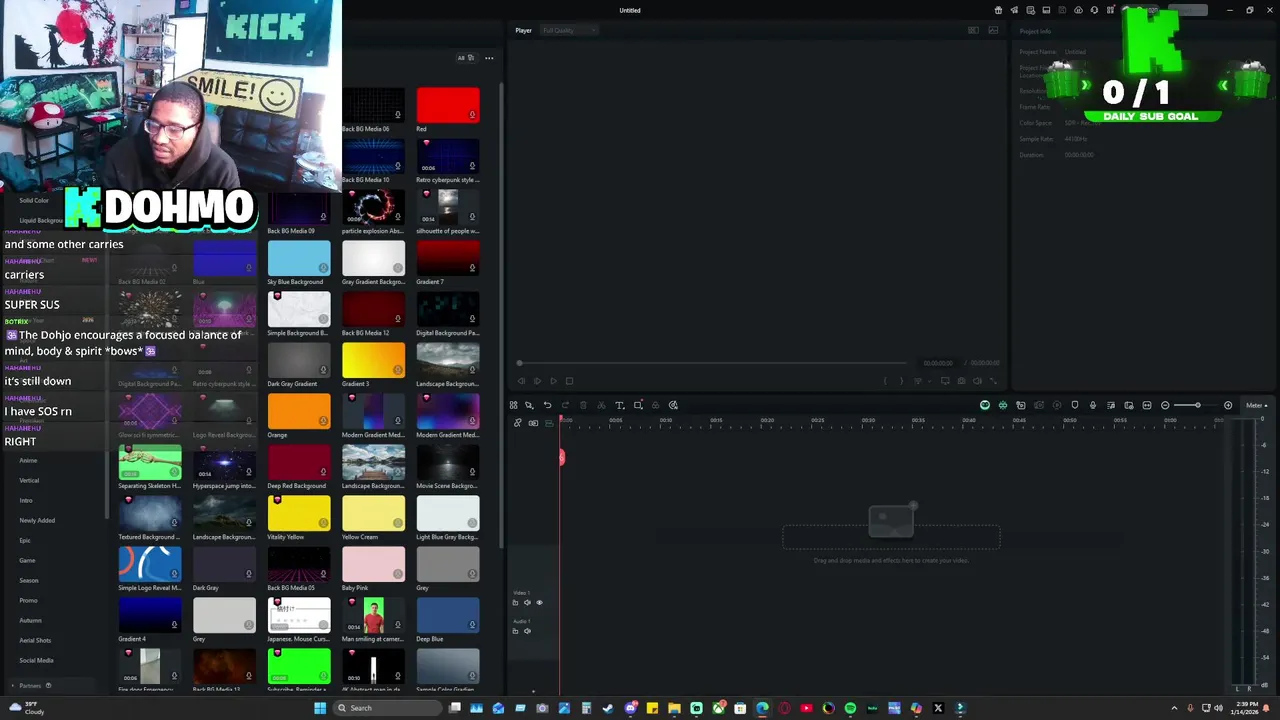Click the marker shield icon in timeline toolbar
This screenshot has width=1280, height=720.
[1075, 405]
